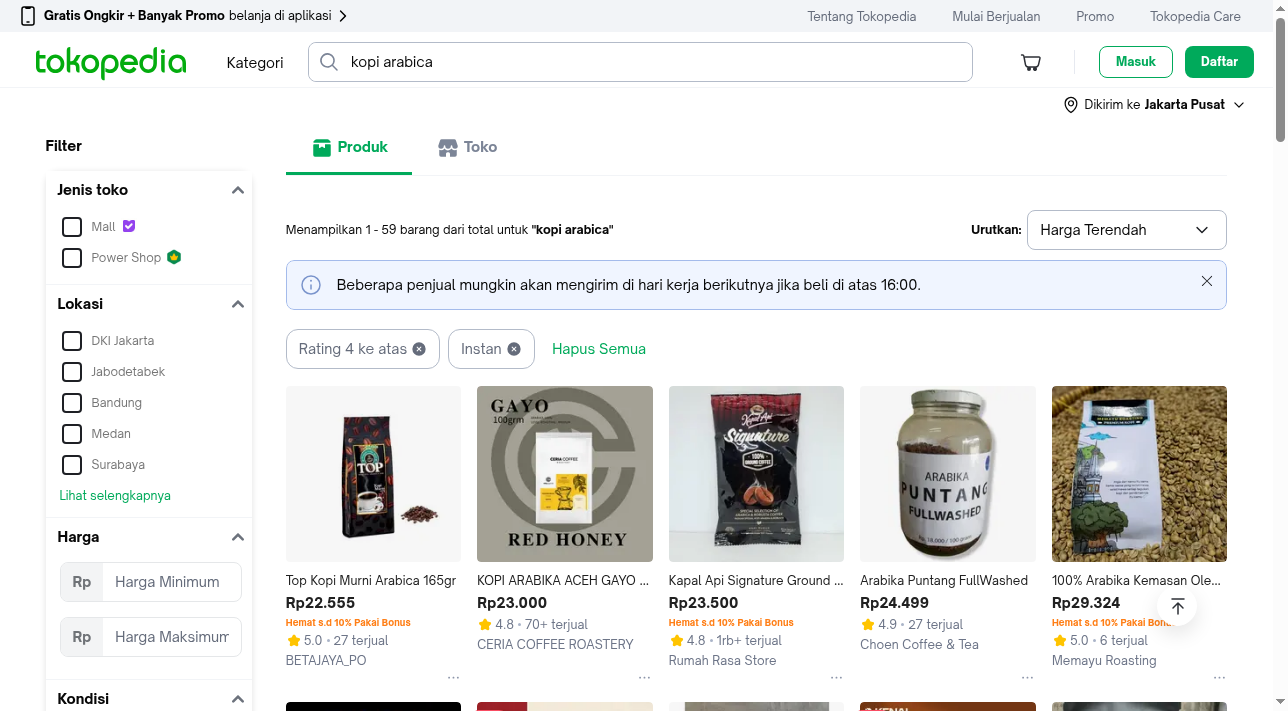Click the BETAJAYA_PO shop name
1288x711 pixels.
pos(326,660)
